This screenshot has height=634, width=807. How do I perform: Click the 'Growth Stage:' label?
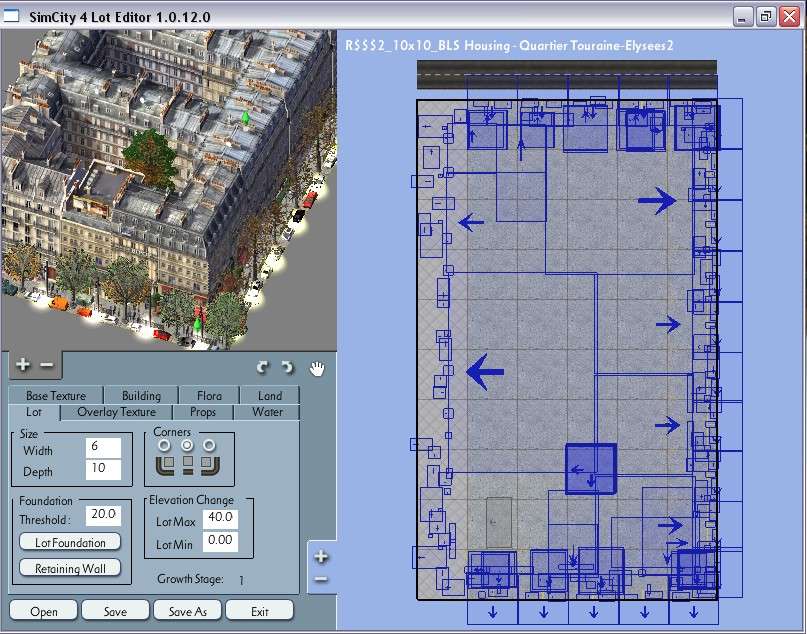tap(190, 579)
